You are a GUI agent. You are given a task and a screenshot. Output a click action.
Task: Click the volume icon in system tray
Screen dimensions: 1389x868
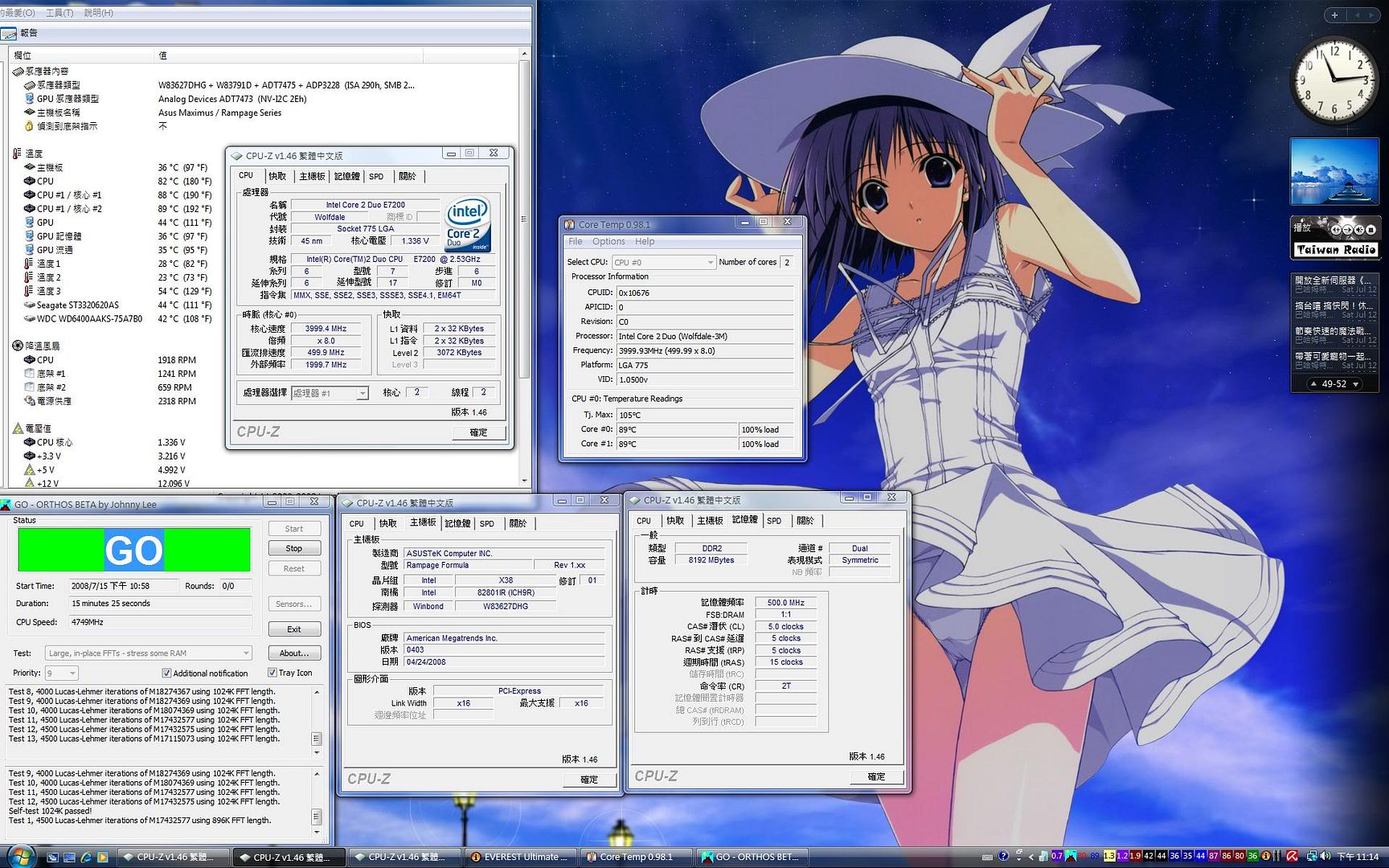[1325, 856]
